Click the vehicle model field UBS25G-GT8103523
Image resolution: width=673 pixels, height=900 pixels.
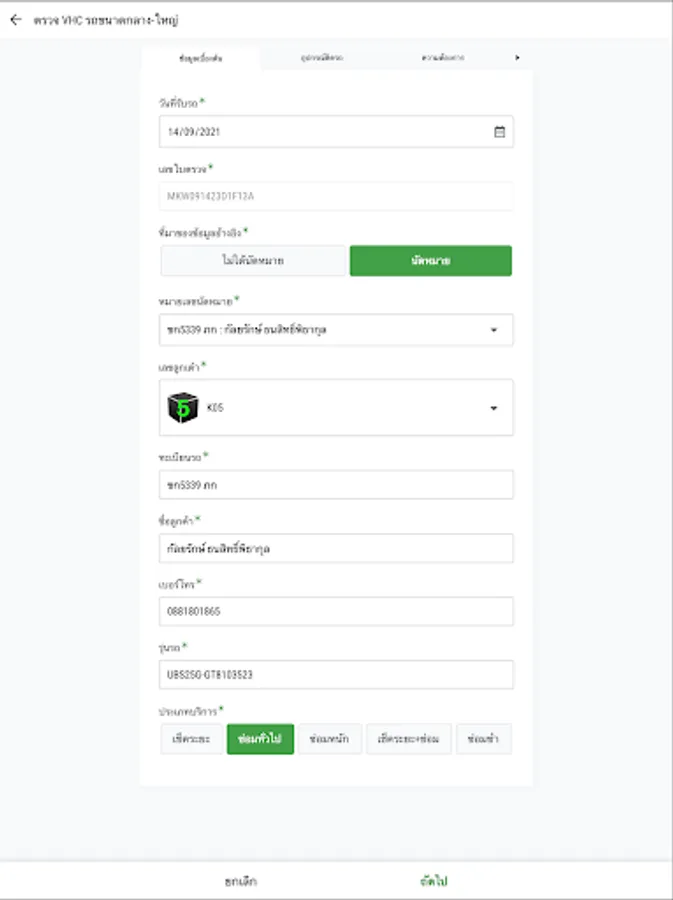click(336, 675)
